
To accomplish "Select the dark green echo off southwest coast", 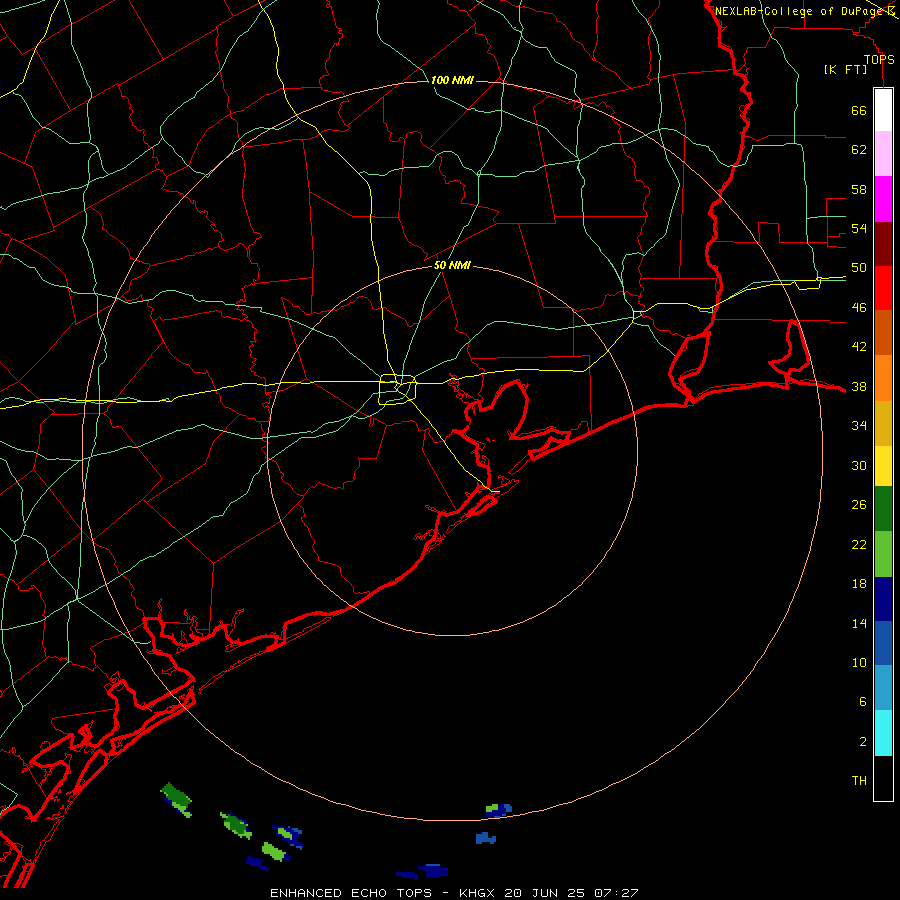I will click(176, 796).
